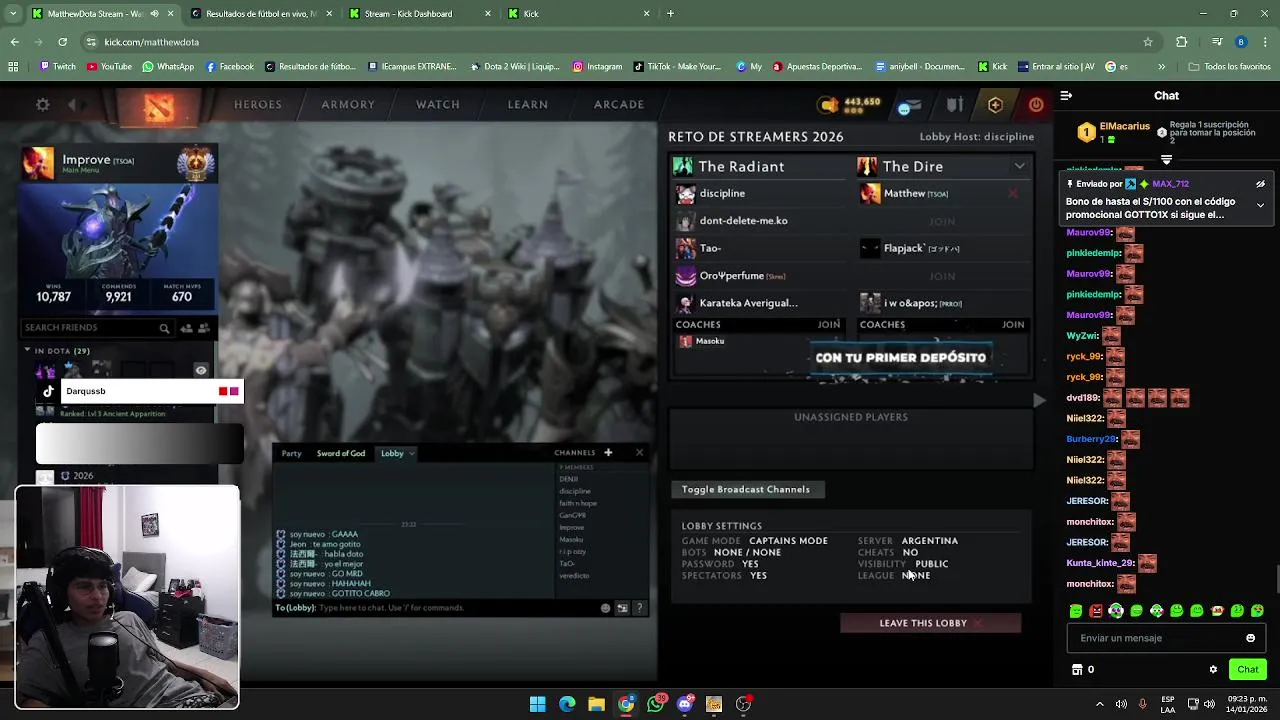Click browser reload page icon
The image size is (1280, 720).
pos(62,42)
